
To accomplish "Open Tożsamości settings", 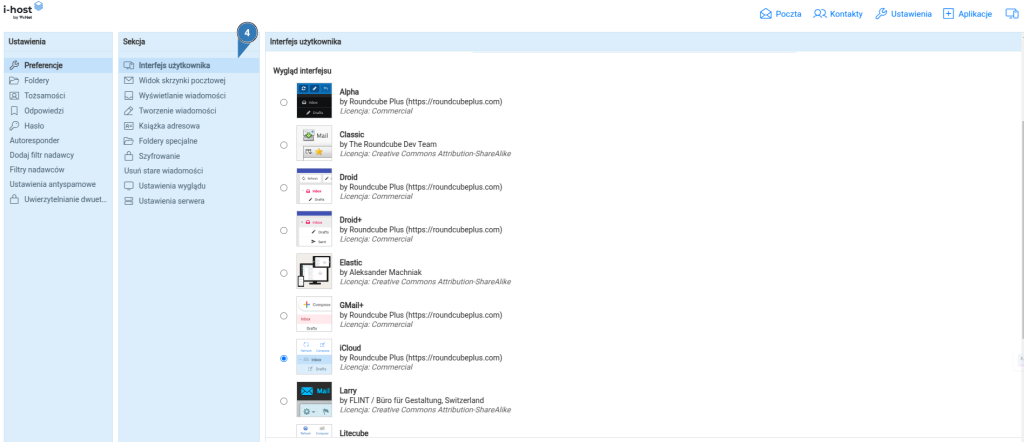I will 58,95.
